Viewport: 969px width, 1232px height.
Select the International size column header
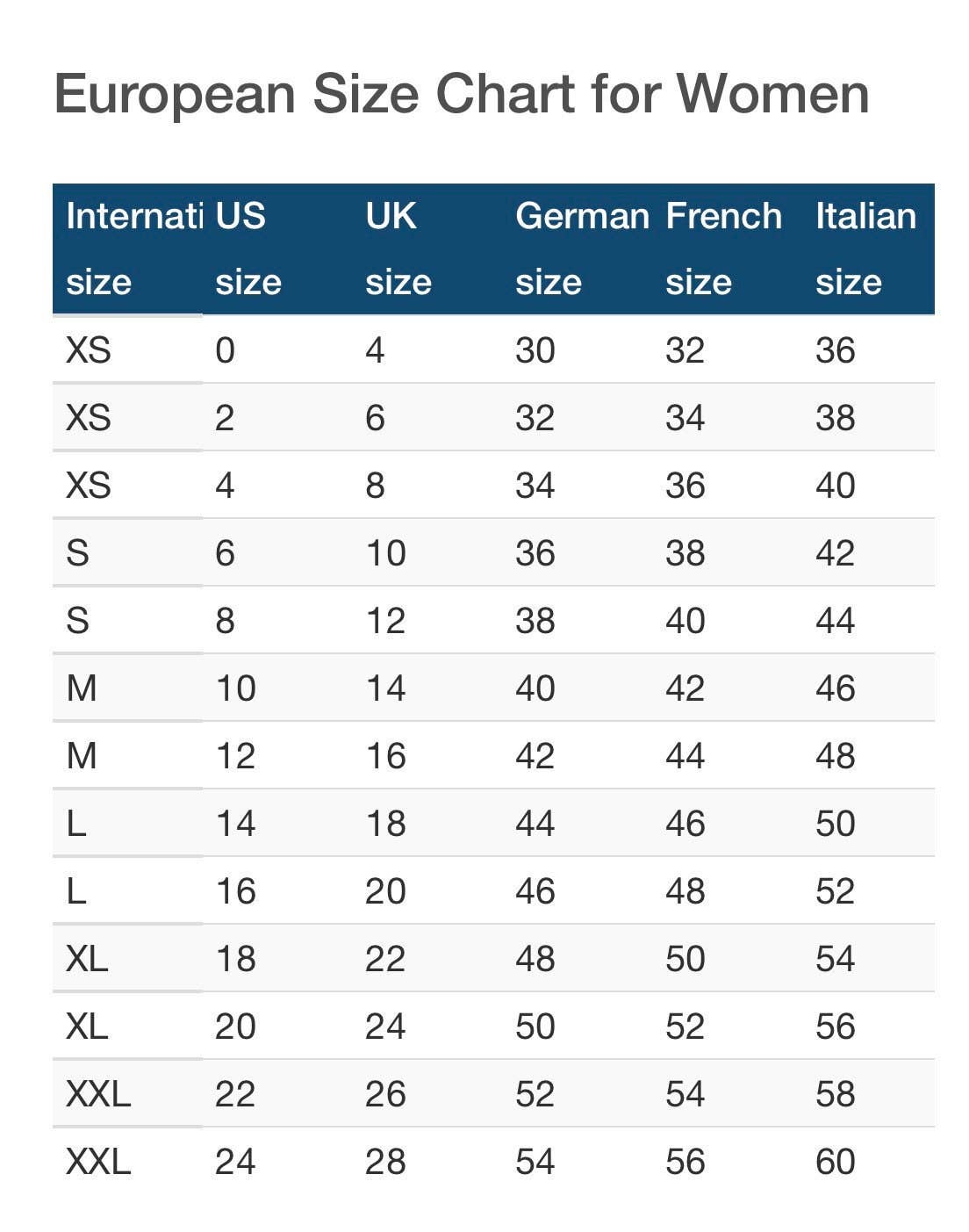coord(132,249)
